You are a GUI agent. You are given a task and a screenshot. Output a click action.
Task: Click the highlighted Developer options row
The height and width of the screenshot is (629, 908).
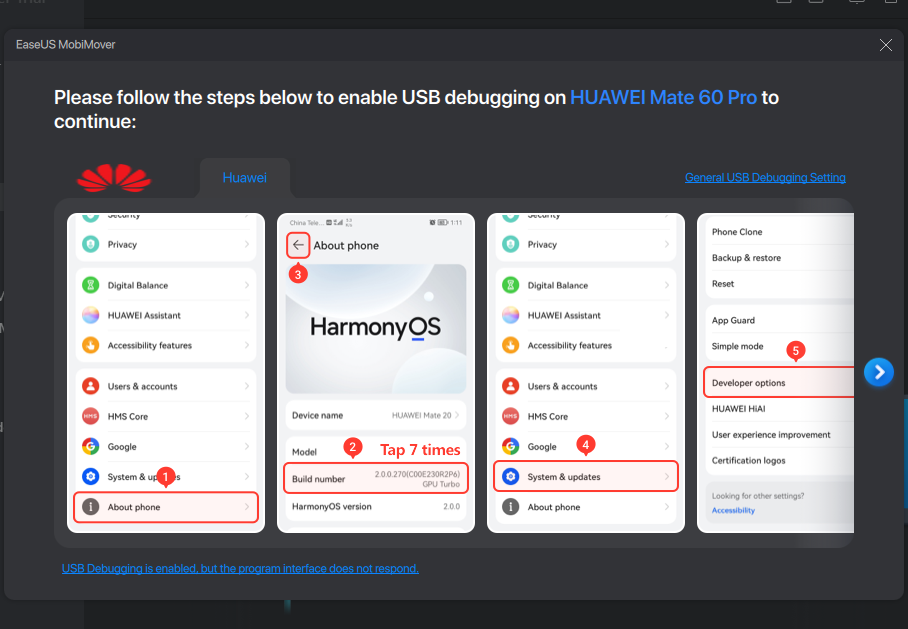pos(780,383)
